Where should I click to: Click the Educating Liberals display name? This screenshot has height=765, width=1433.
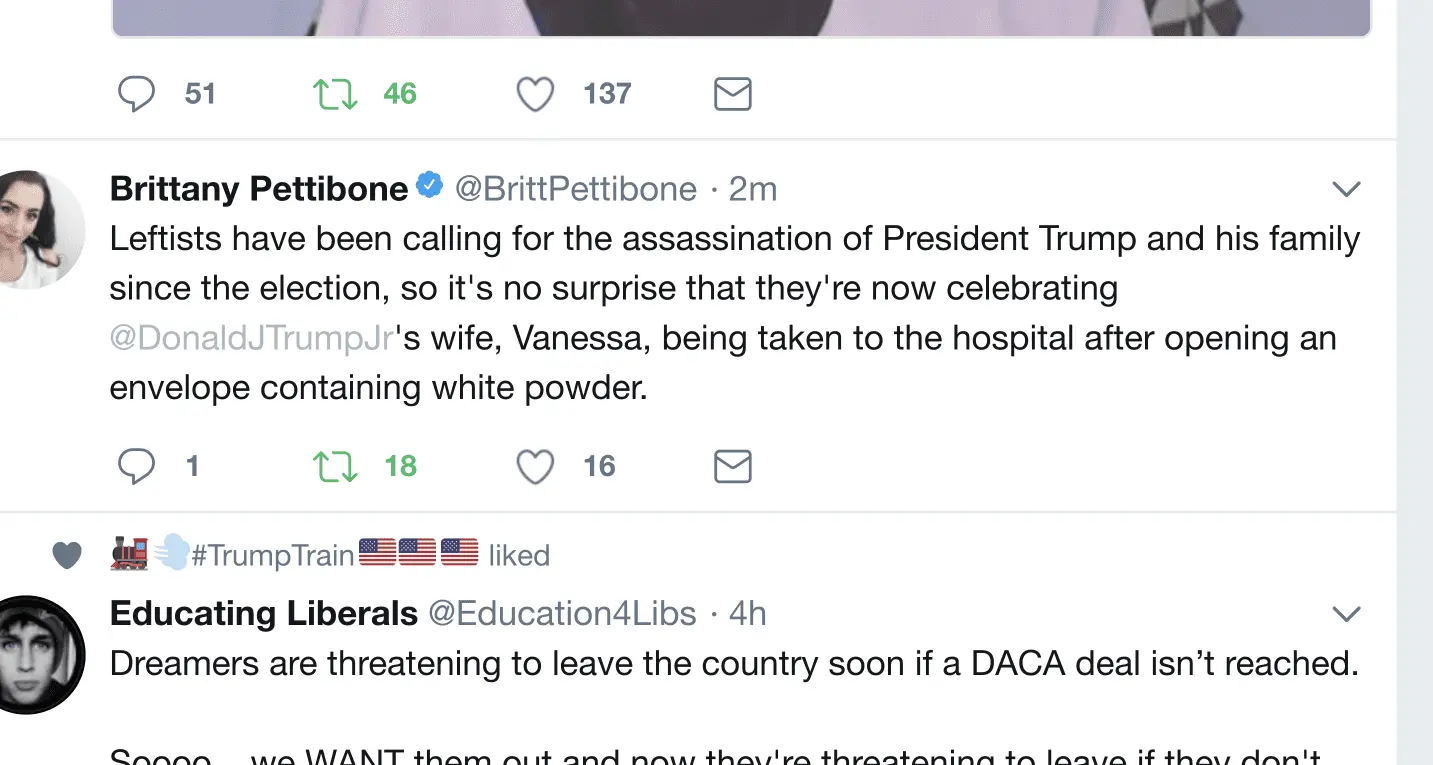[x=263, y=613]
